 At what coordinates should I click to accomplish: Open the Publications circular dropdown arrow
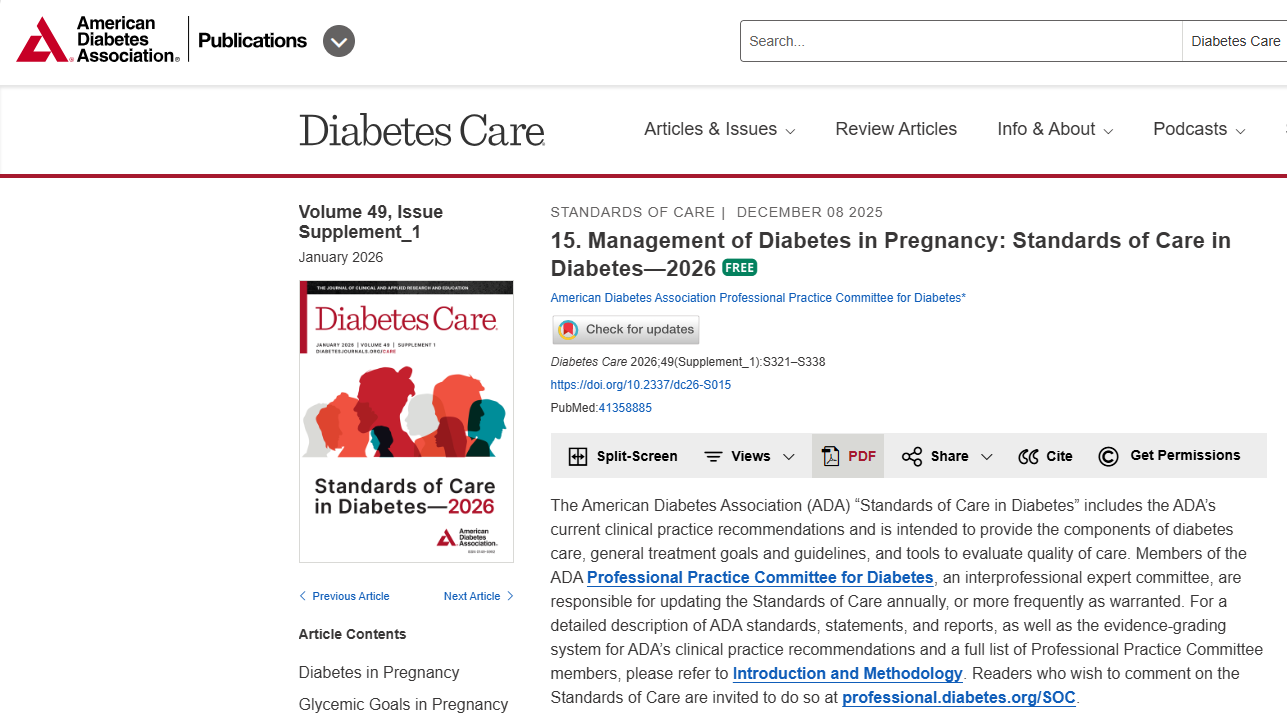[339, 41]
